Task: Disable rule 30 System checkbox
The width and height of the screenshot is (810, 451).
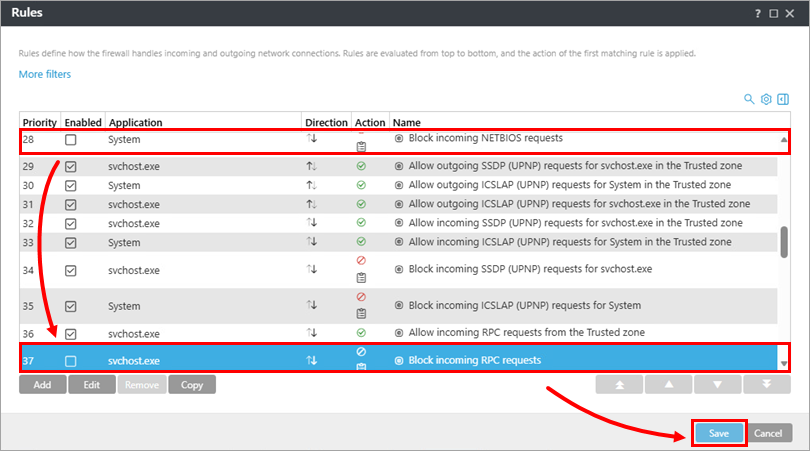Action: point(71,185)
